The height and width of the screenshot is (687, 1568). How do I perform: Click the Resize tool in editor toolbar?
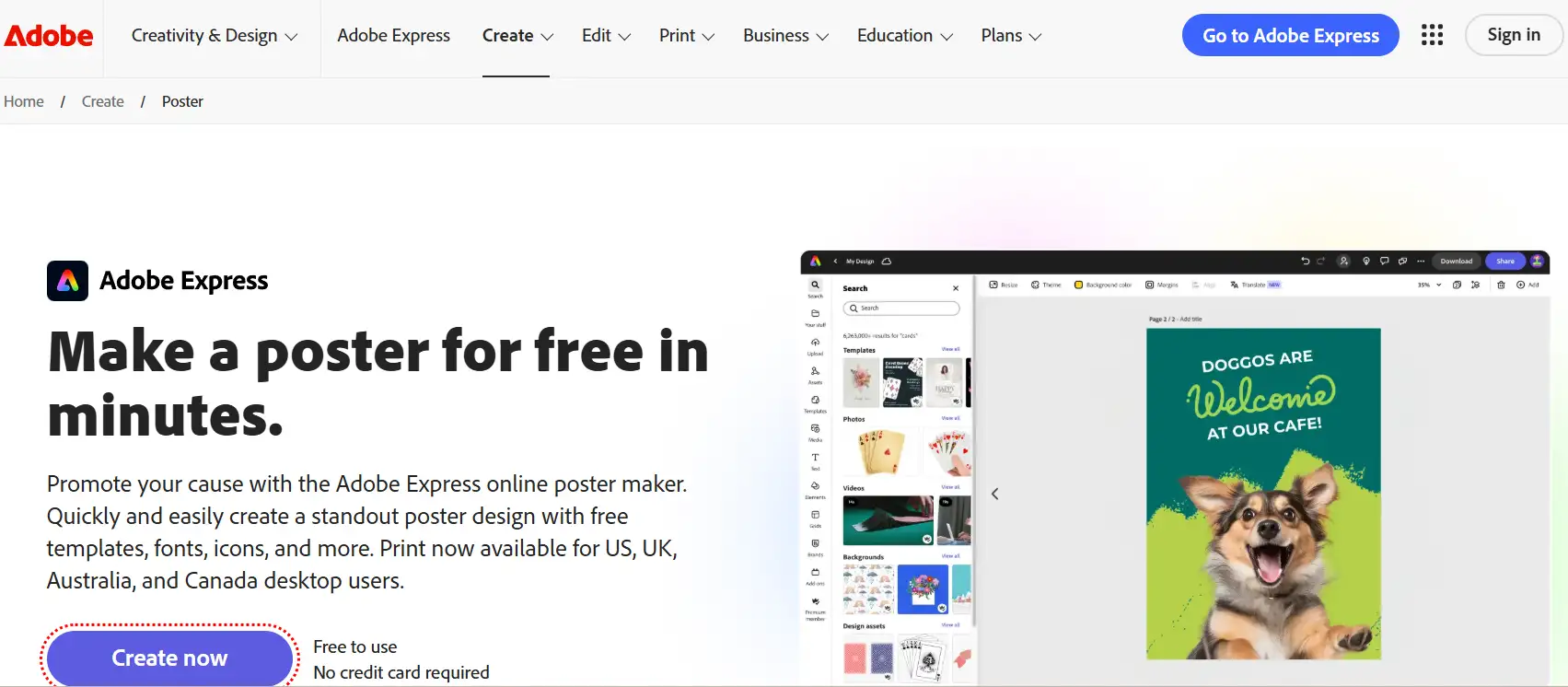[1004, 285]
